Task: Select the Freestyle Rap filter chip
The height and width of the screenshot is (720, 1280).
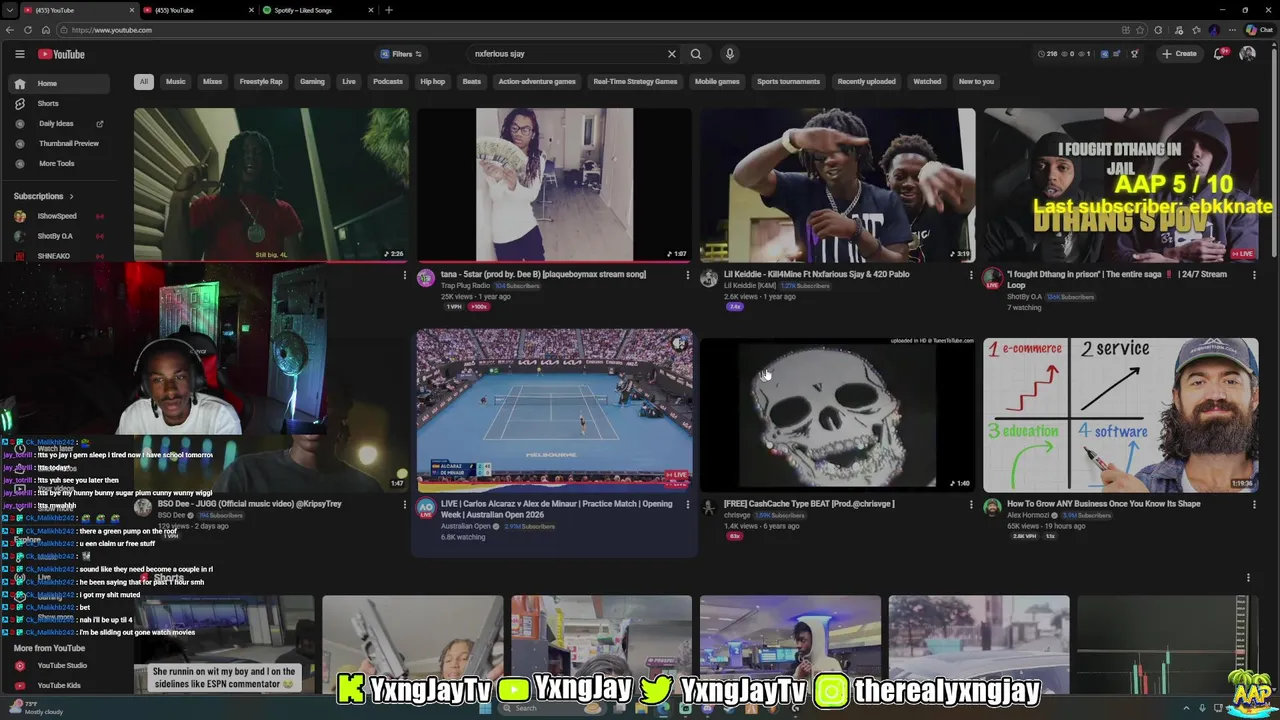Action: [x=261, y=82]
